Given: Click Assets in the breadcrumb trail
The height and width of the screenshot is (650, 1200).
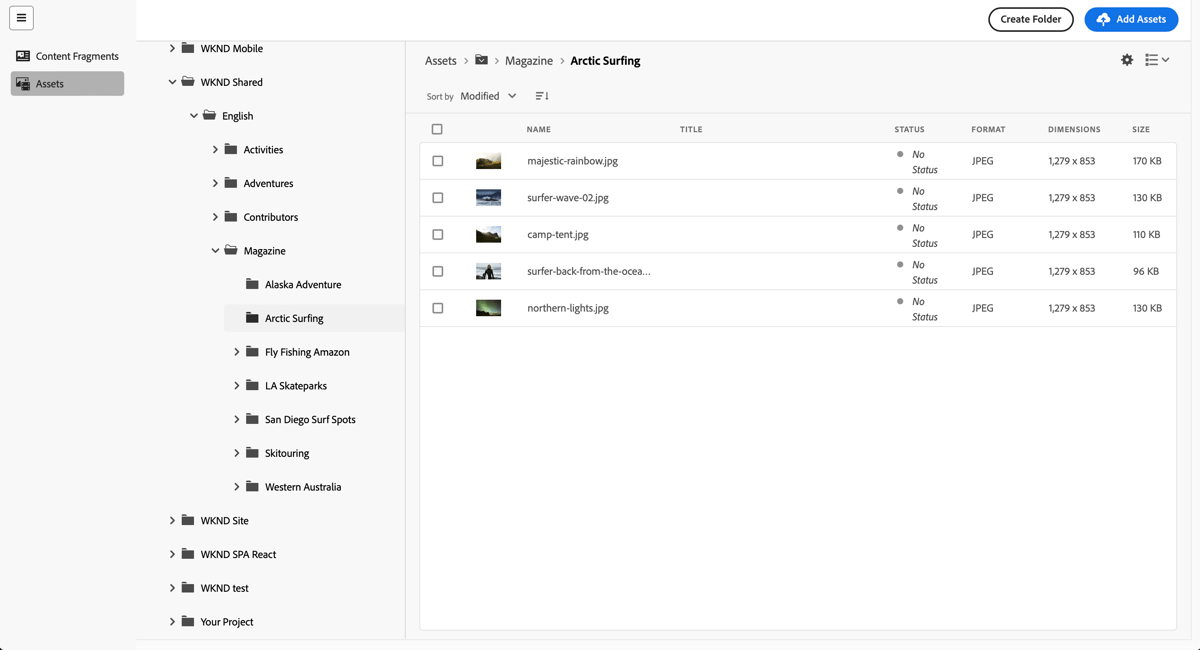Looking at the screenshot, I should [440, 60].
